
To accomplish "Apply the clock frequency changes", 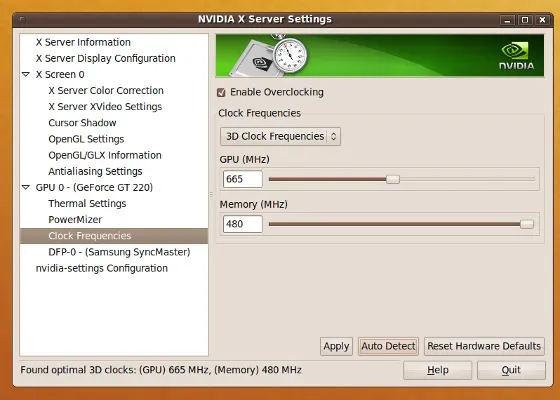I will 336,346.
